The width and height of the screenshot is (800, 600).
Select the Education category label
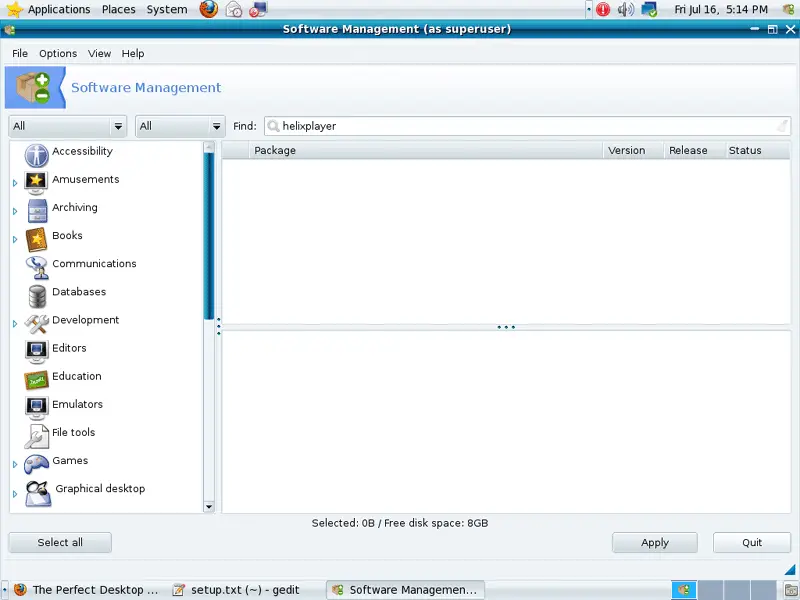click(x=77, y=376)
